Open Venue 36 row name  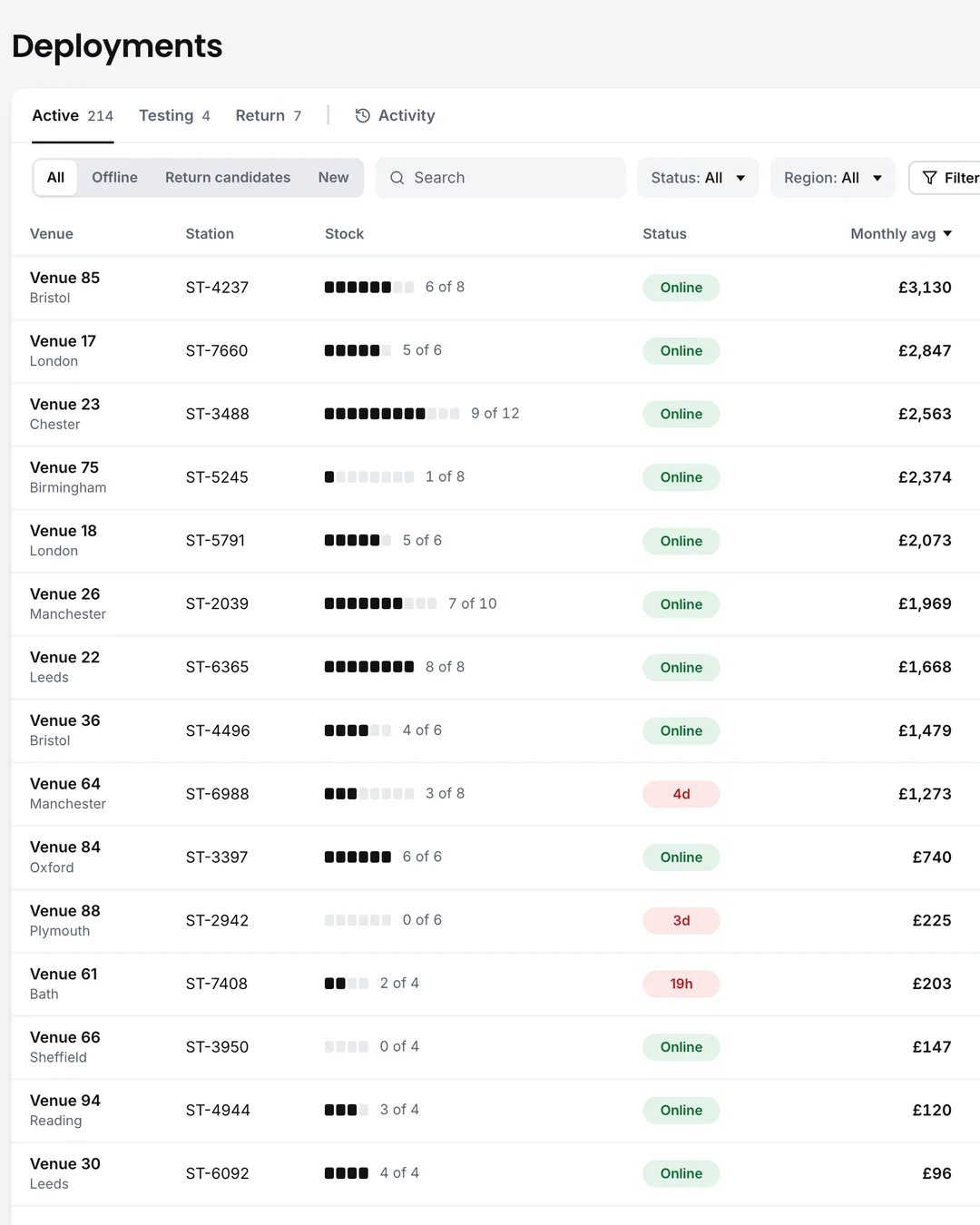(64, 720)
